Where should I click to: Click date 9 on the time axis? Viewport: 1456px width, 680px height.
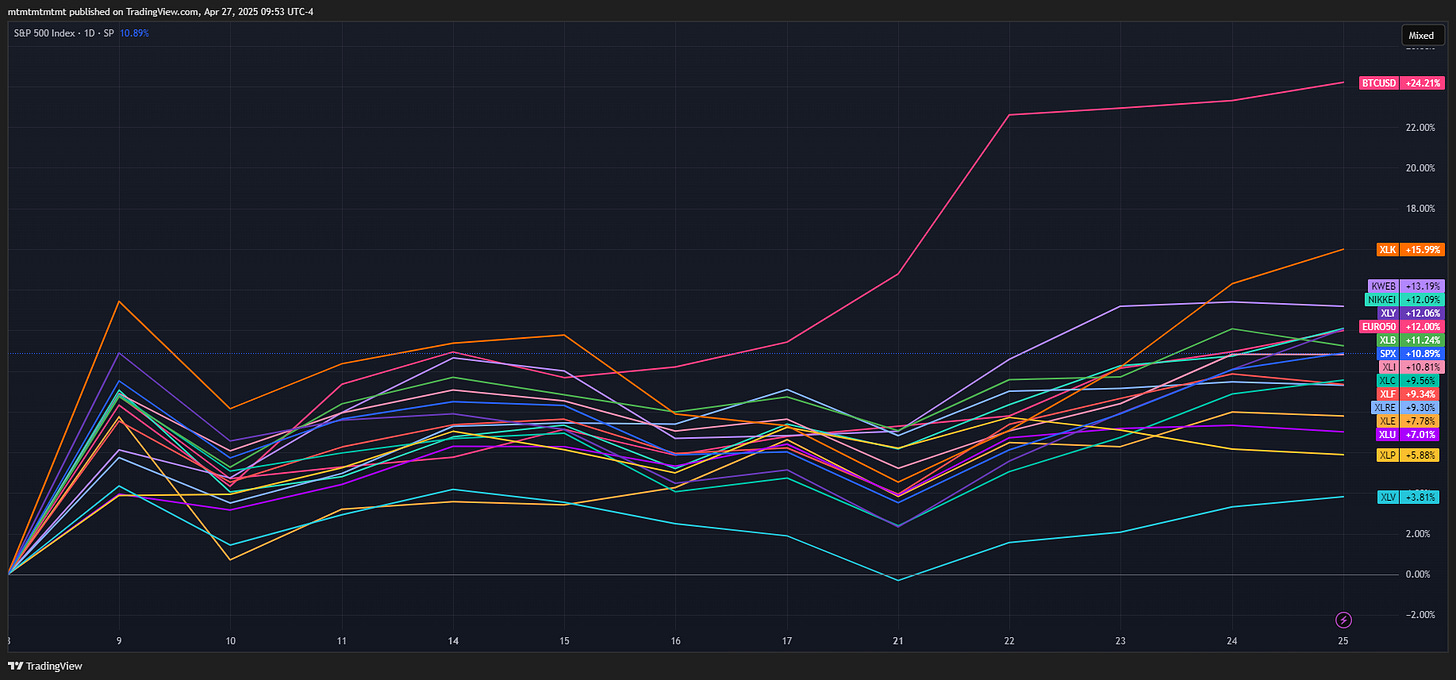[x=120, y=641]
